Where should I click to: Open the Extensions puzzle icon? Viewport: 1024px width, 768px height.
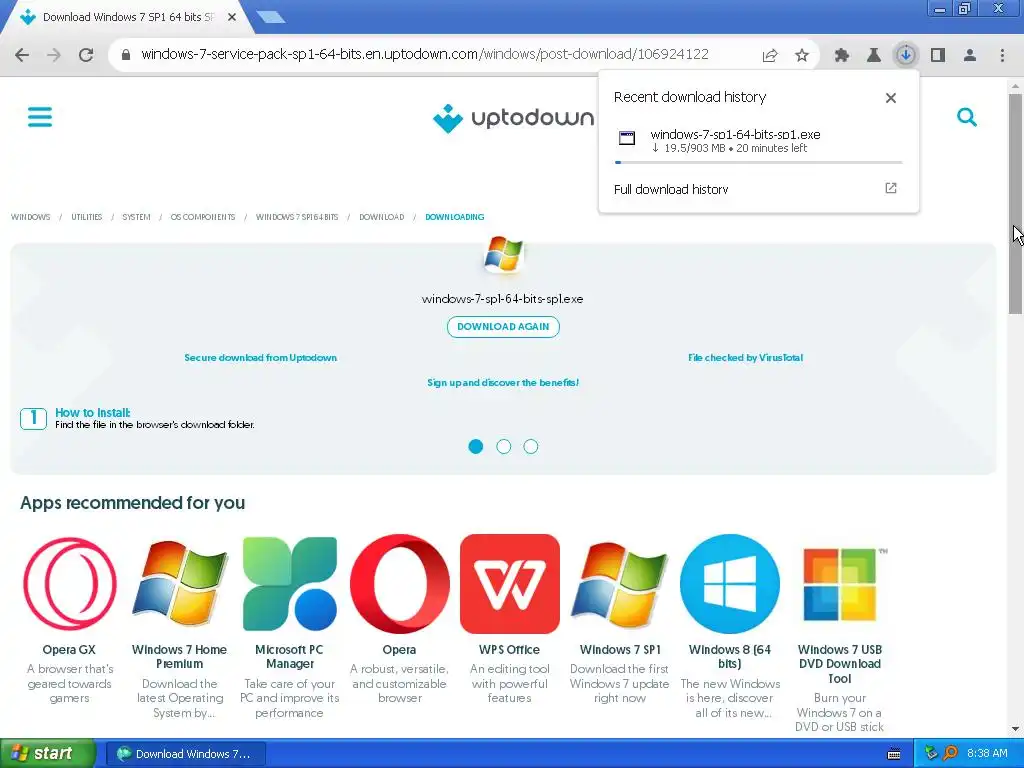coord(842,56)
